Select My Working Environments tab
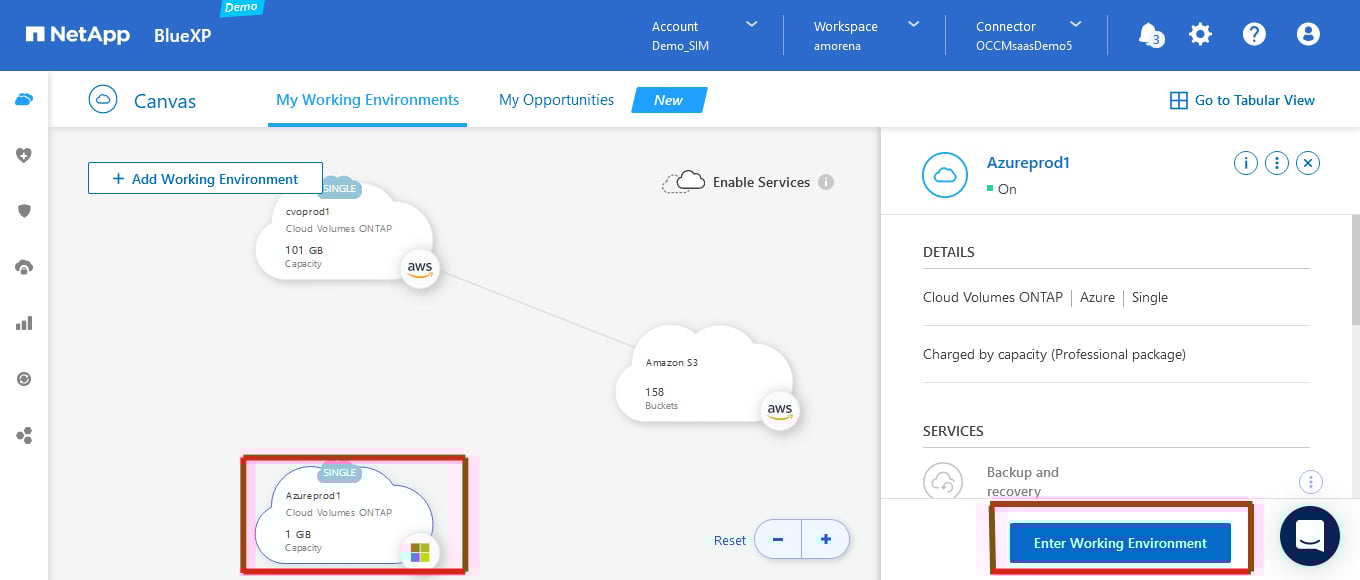This screenshot has width=1360, height=580. tap(367, 100)
